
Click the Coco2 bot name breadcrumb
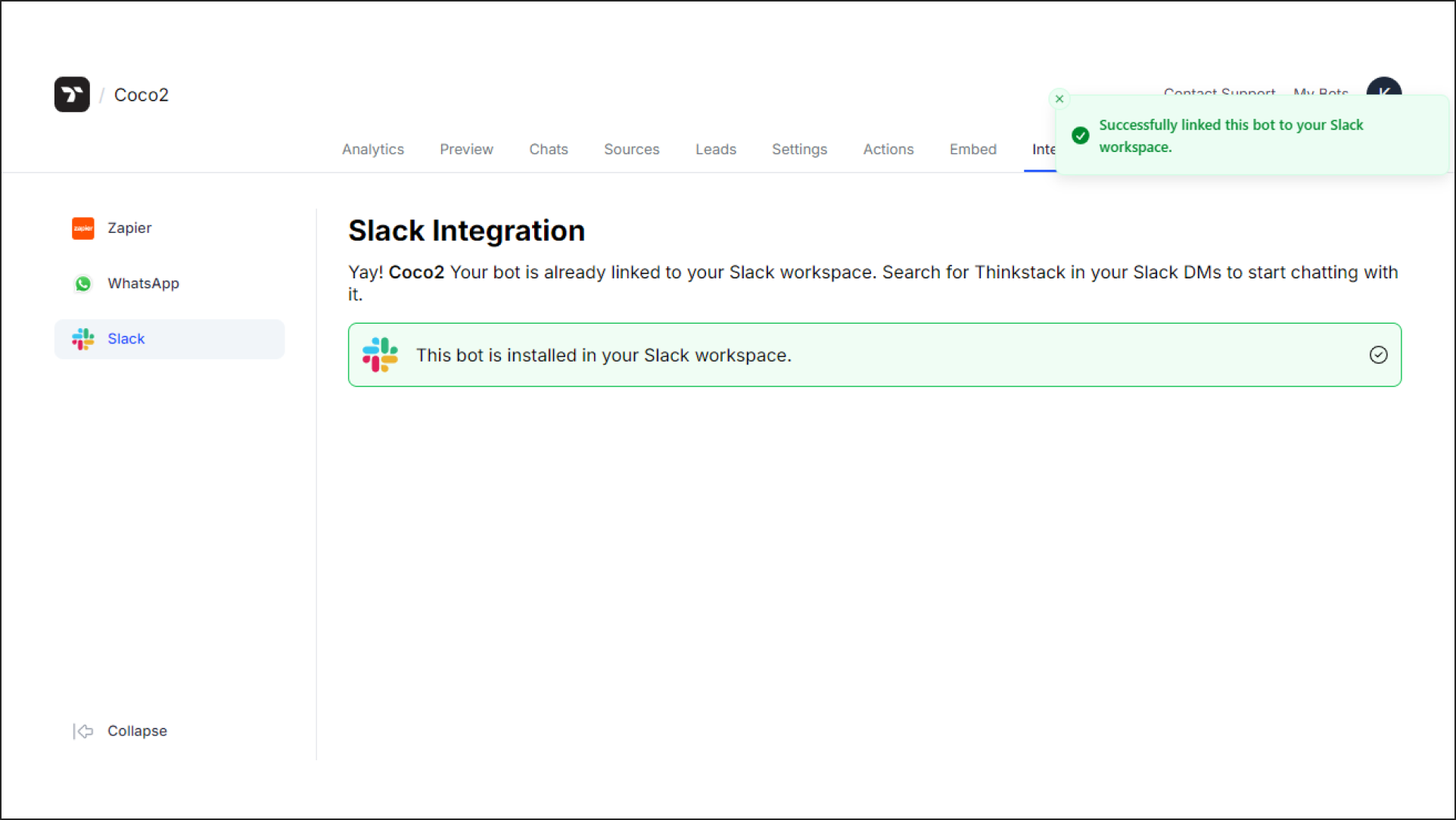tap(142, 95)
